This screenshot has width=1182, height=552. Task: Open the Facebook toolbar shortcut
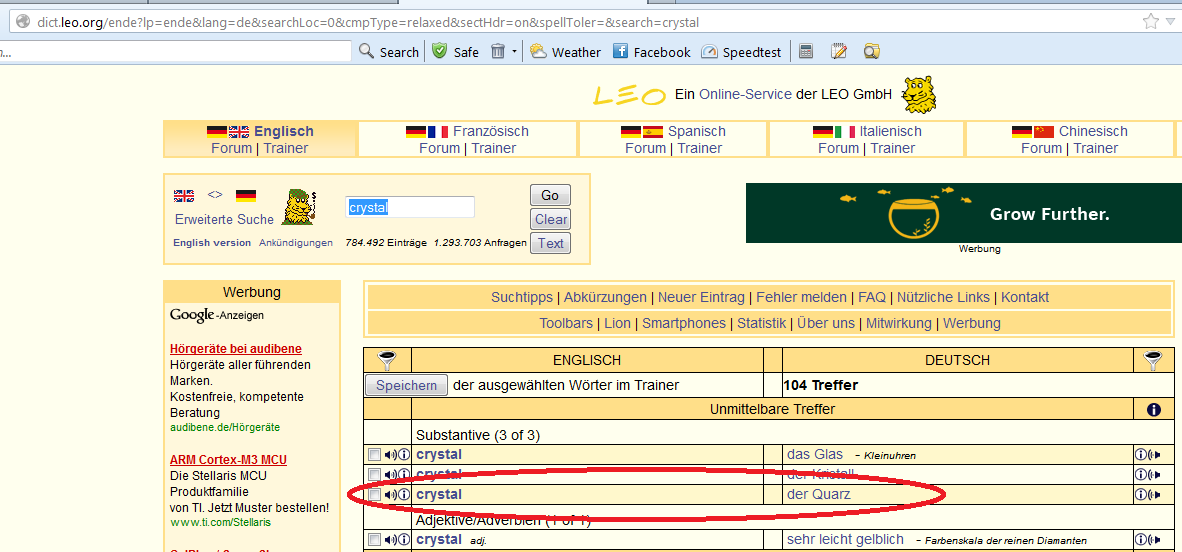(651, 52)
